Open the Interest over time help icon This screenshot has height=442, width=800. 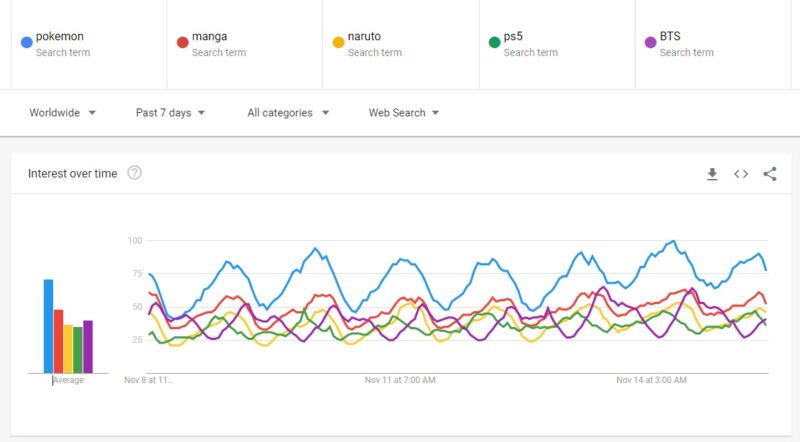[x=134, y=173]
